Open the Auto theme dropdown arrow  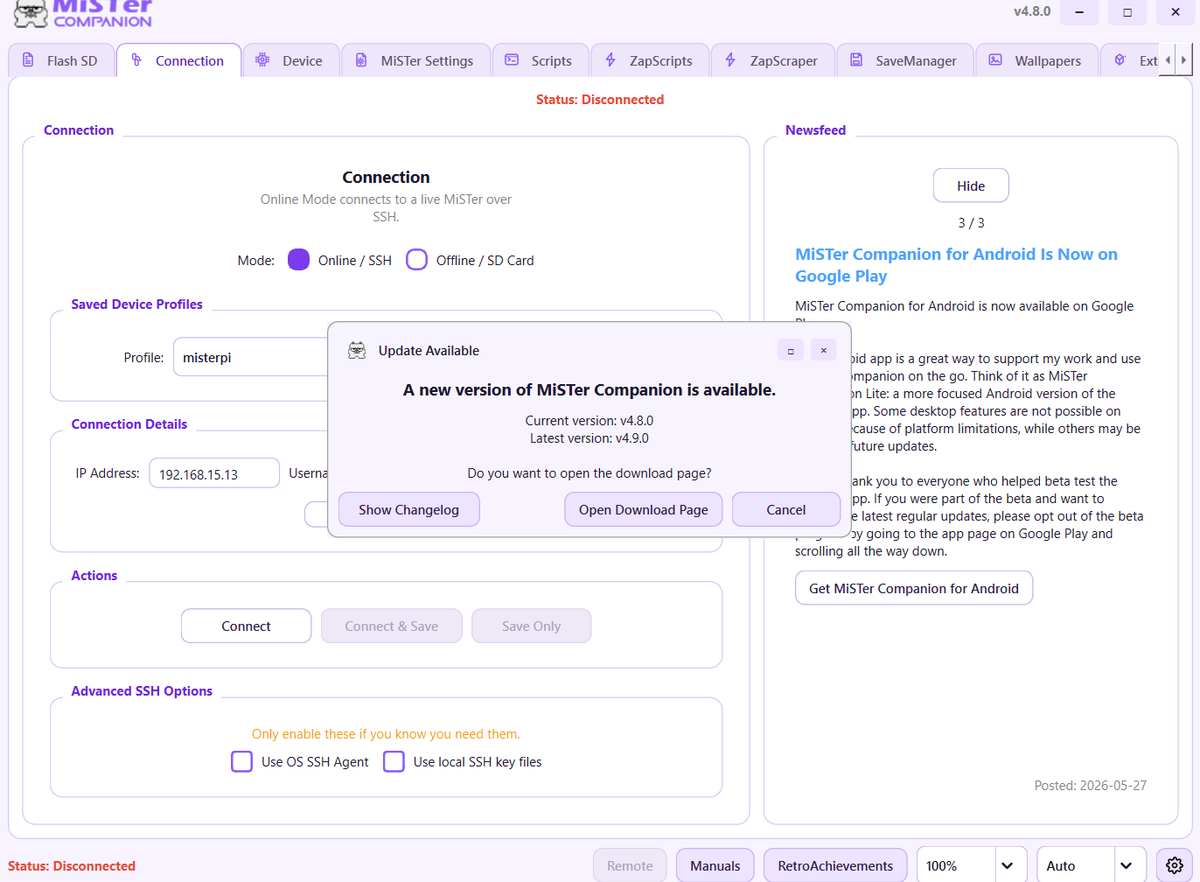(x=1126, y=866)
